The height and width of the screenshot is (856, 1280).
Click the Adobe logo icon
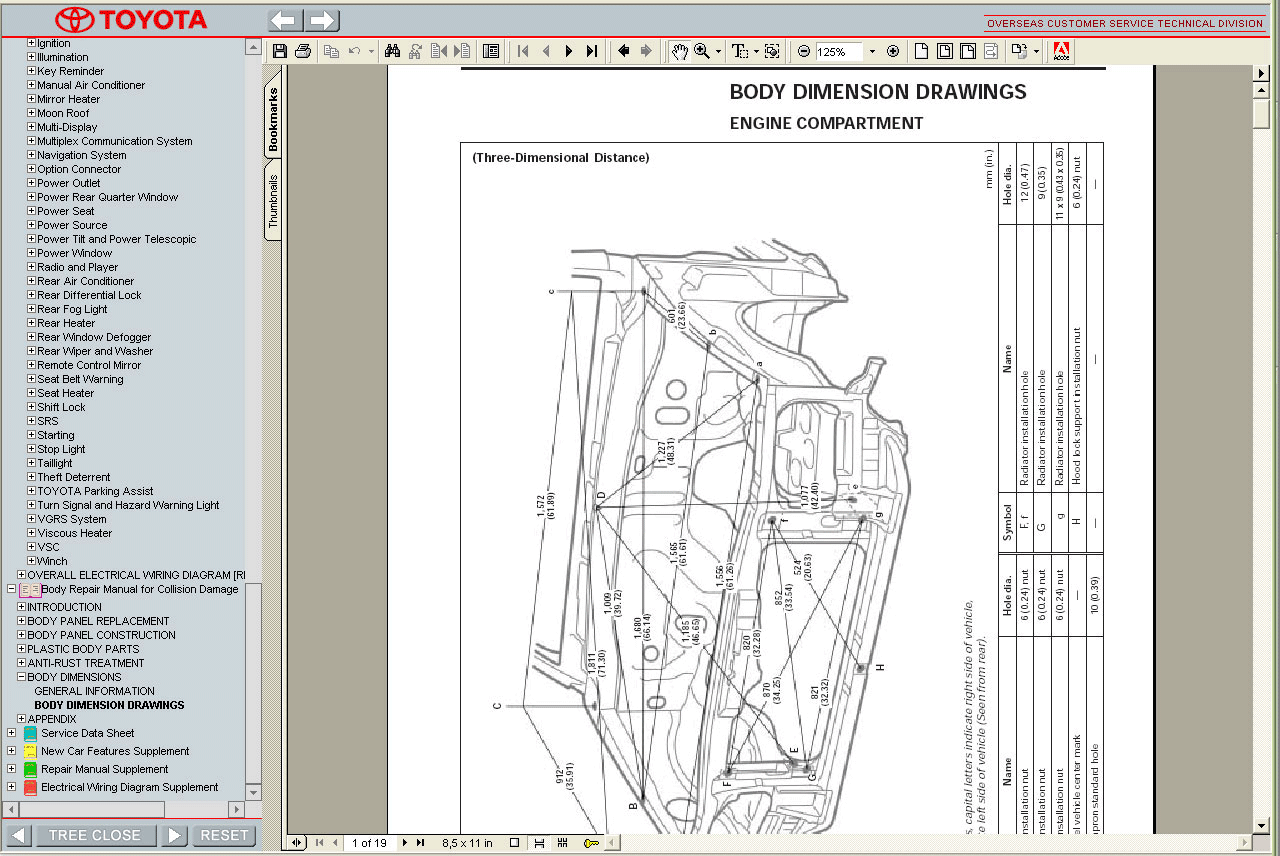pos(1061,51)
